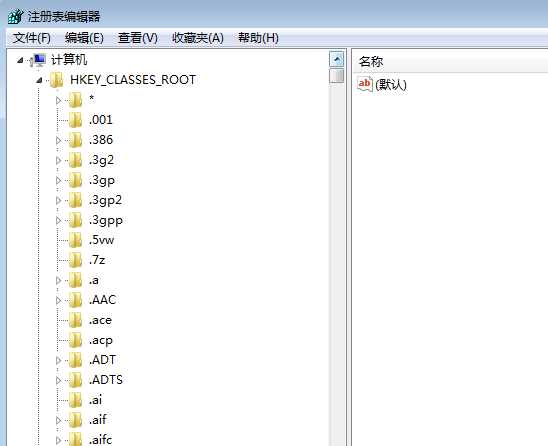Viewport: 548px width, 446px height.
Task: Expand the .a key
Action: (58, 280)
